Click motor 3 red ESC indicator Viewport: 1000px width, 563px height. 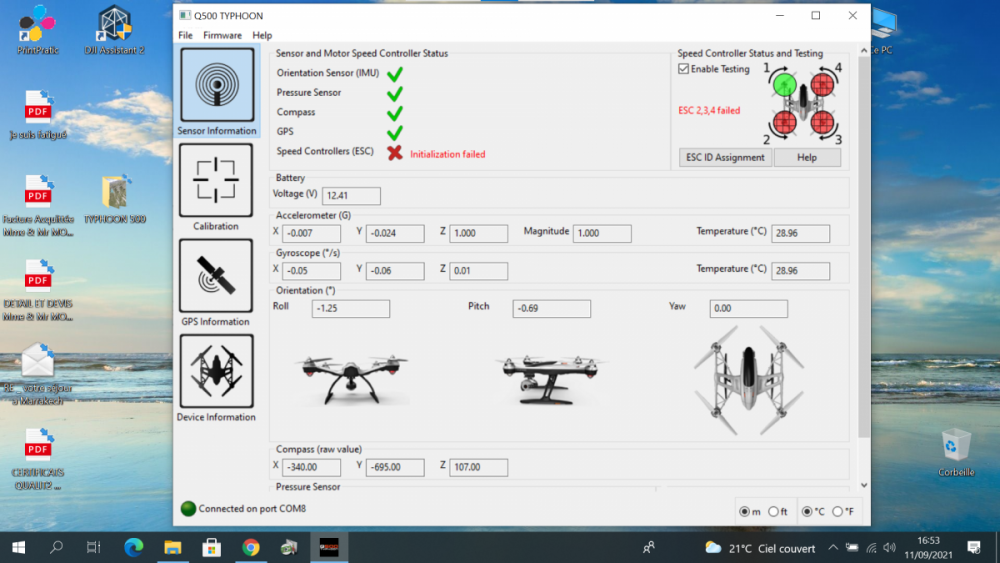pos(823,122)
